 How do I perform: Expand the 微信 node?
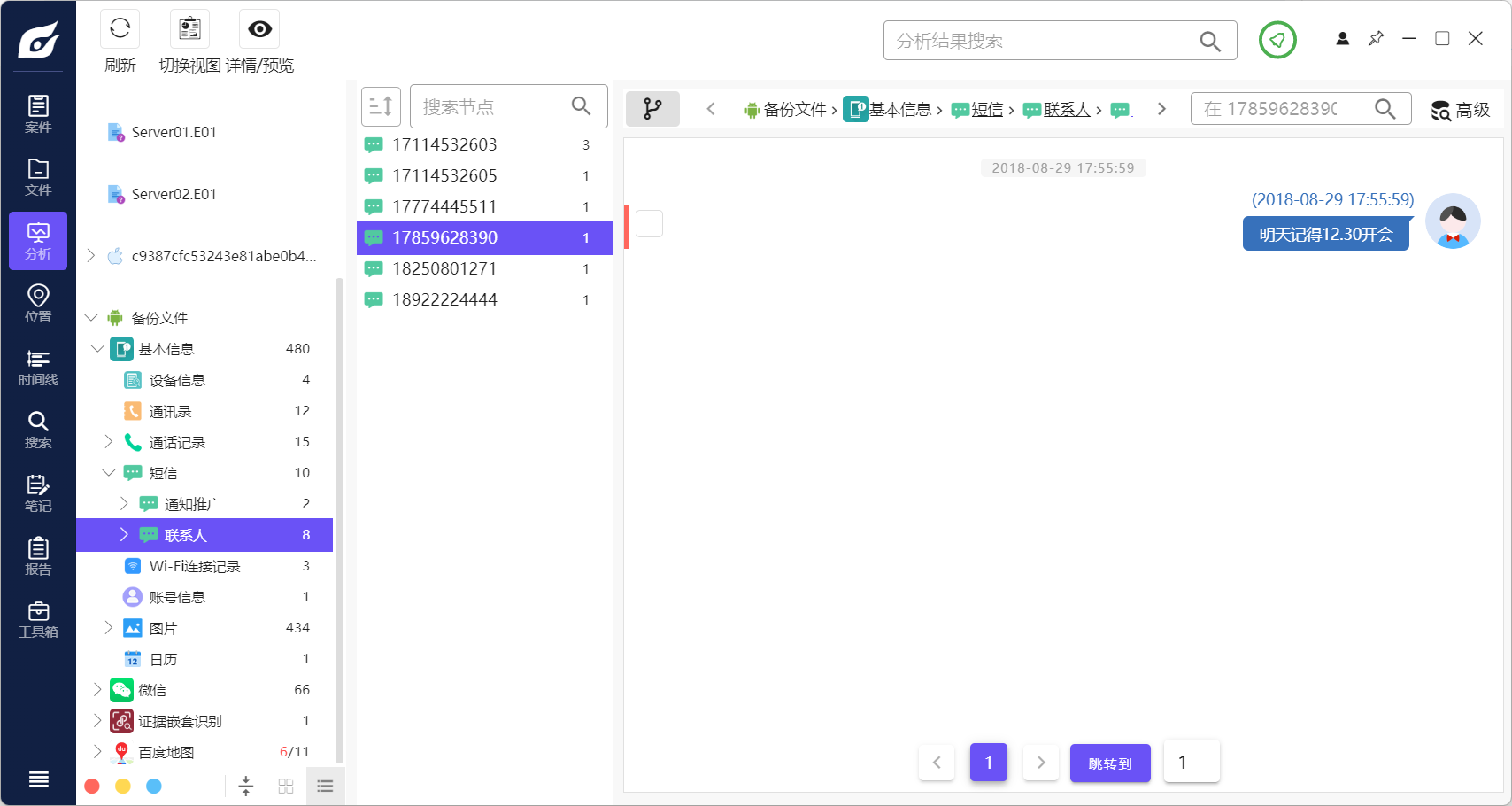tap(97, 689)
